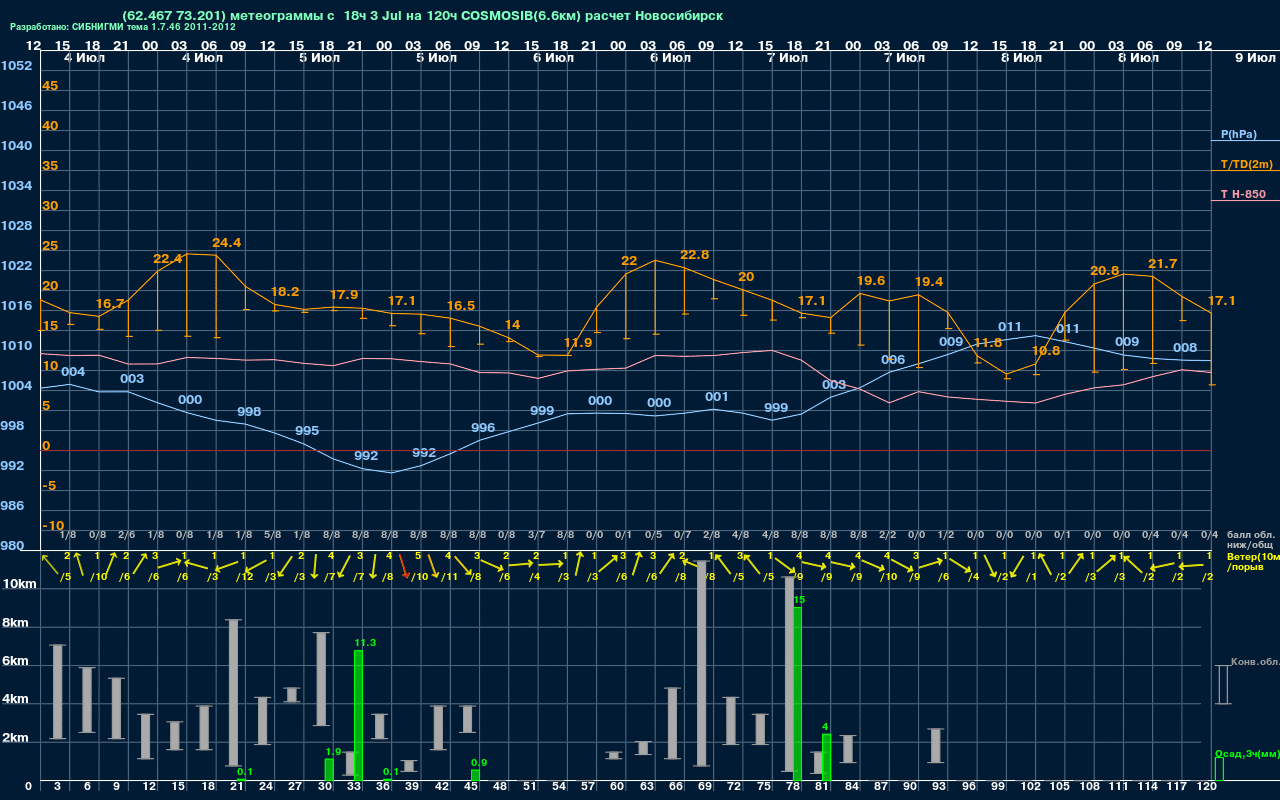Click the Осад,3ч(мм) legend label
Screen dimensions: 1280x800
1246,753
